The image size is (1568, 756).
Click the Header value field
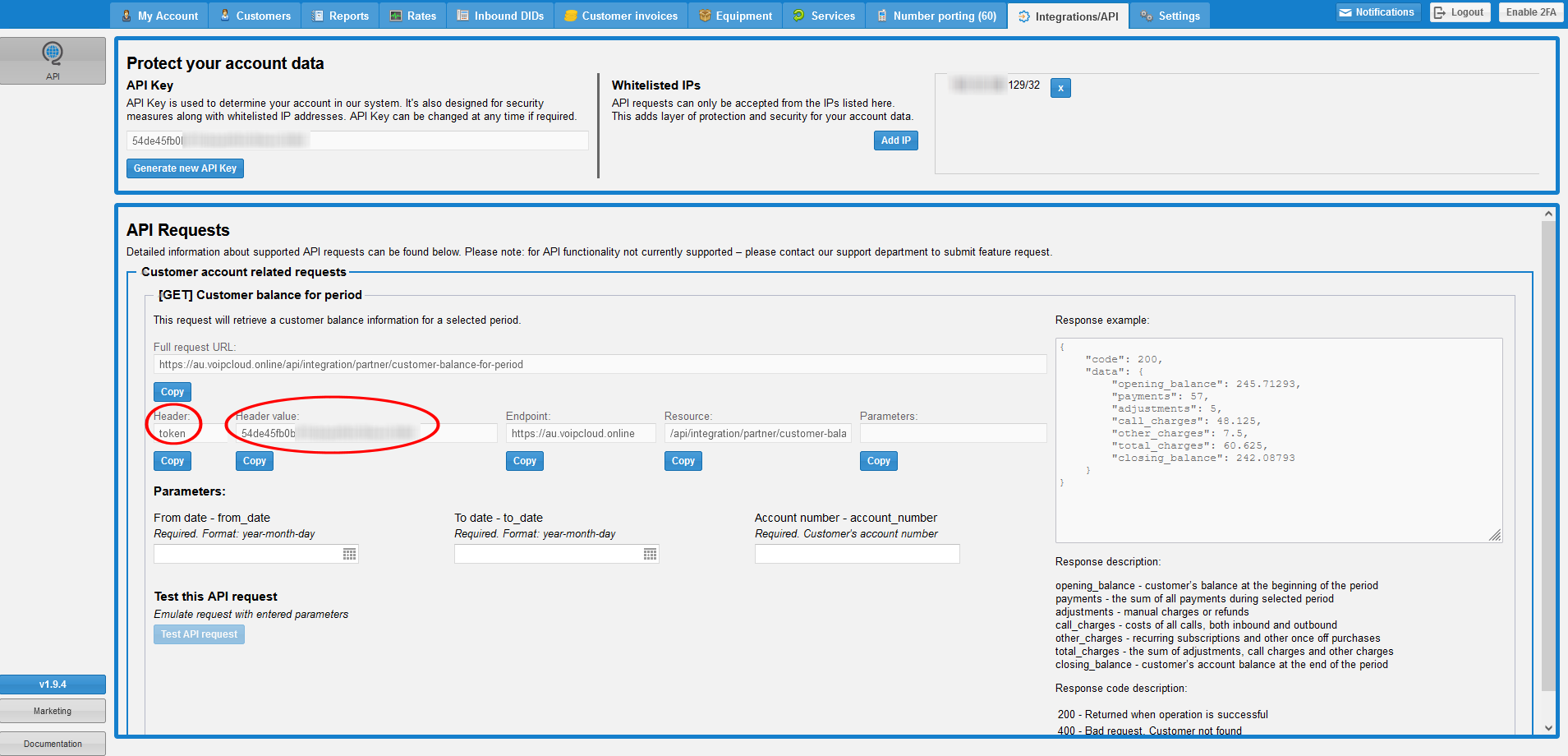coord(366,433)
